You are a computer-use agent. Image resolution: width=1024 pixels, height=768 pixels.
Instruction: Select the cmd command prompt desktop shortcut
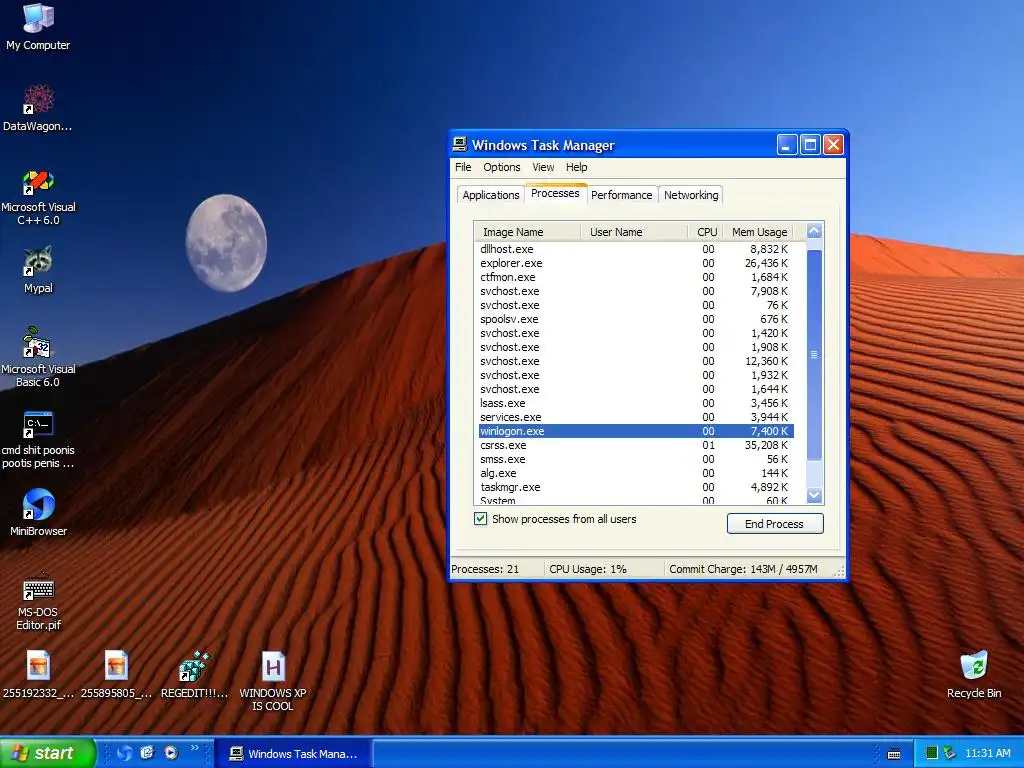[38, 439]
